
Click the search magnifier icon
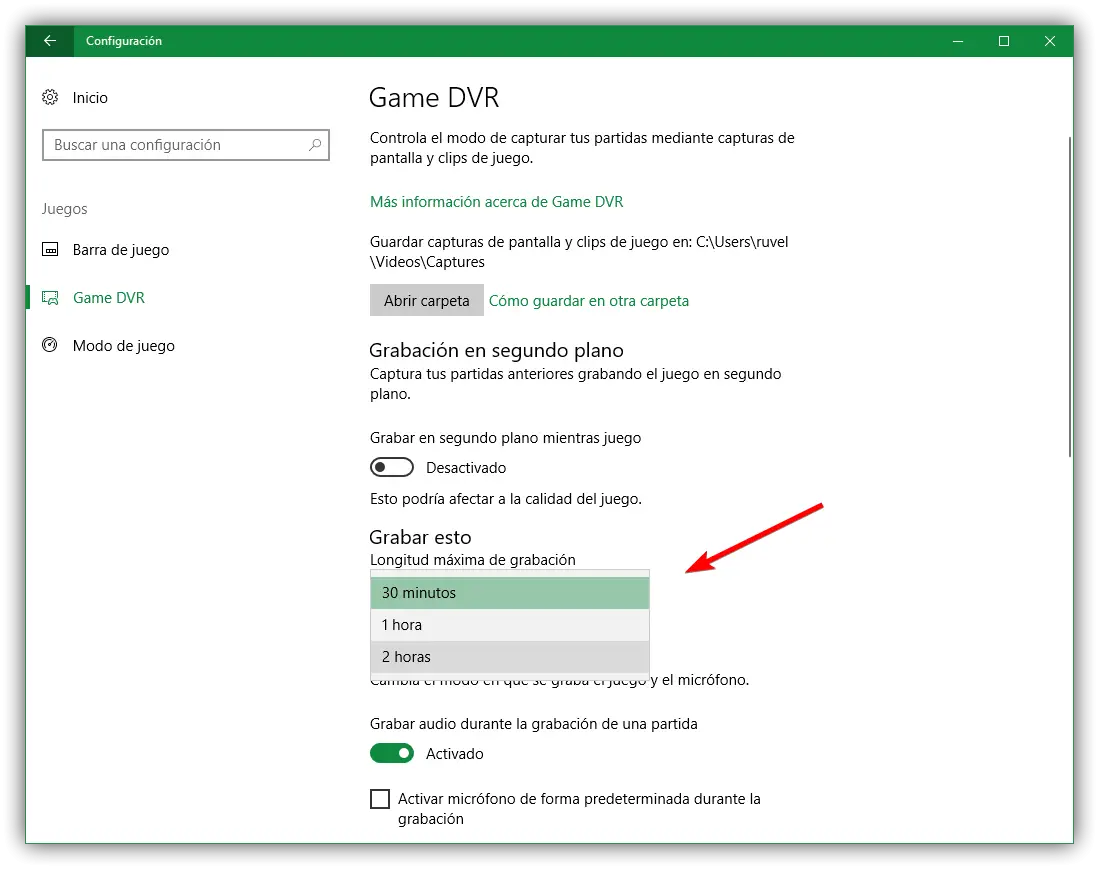pyautogui.click(x=315, y=144)
